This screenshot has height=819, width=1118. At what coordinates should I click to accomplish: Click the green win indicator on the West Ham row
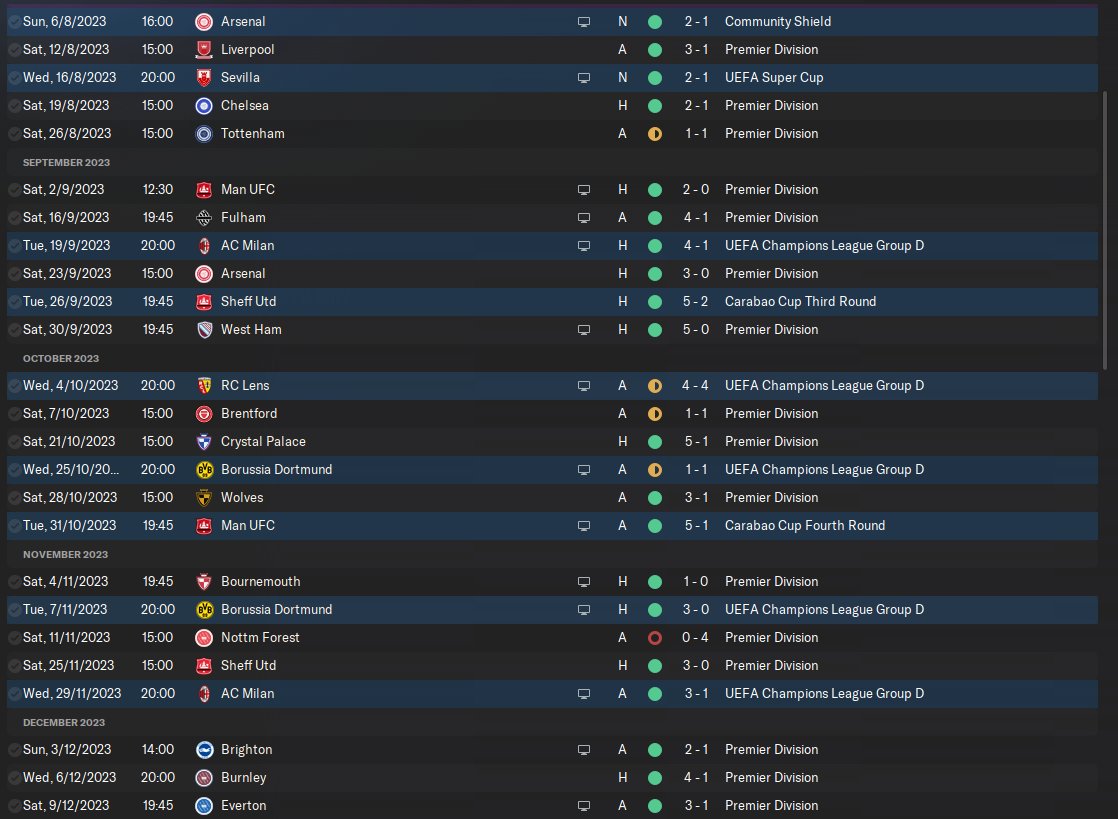tap(655, 330)
